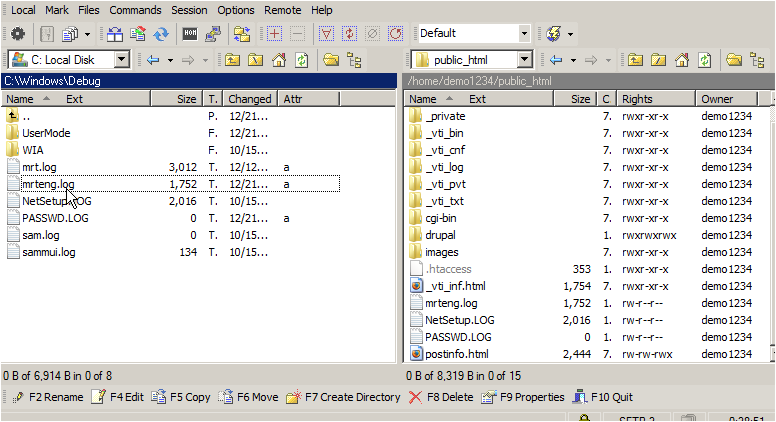
Task: Toggle Synchronize Browsing icon
Action: coord(242,34)
